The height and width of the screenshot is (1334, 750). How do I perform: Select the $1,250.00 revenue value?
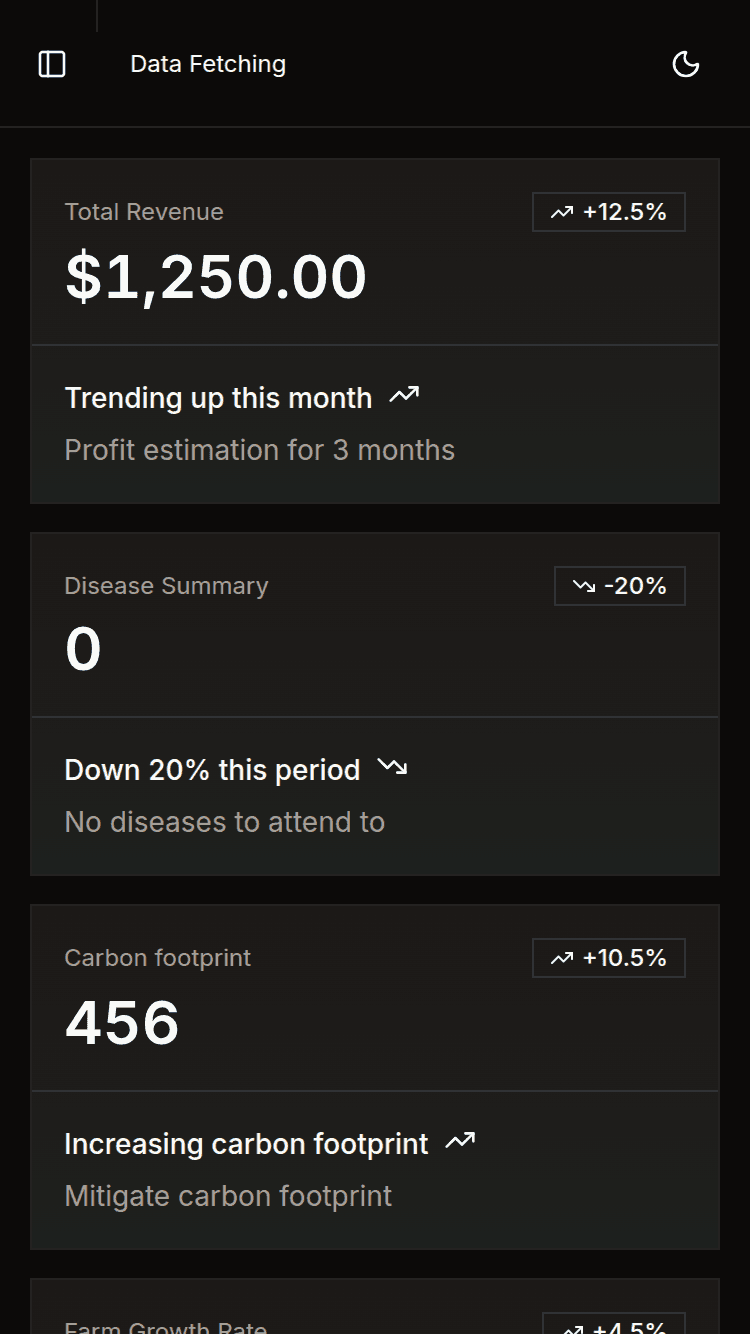(x=216, y=277)
